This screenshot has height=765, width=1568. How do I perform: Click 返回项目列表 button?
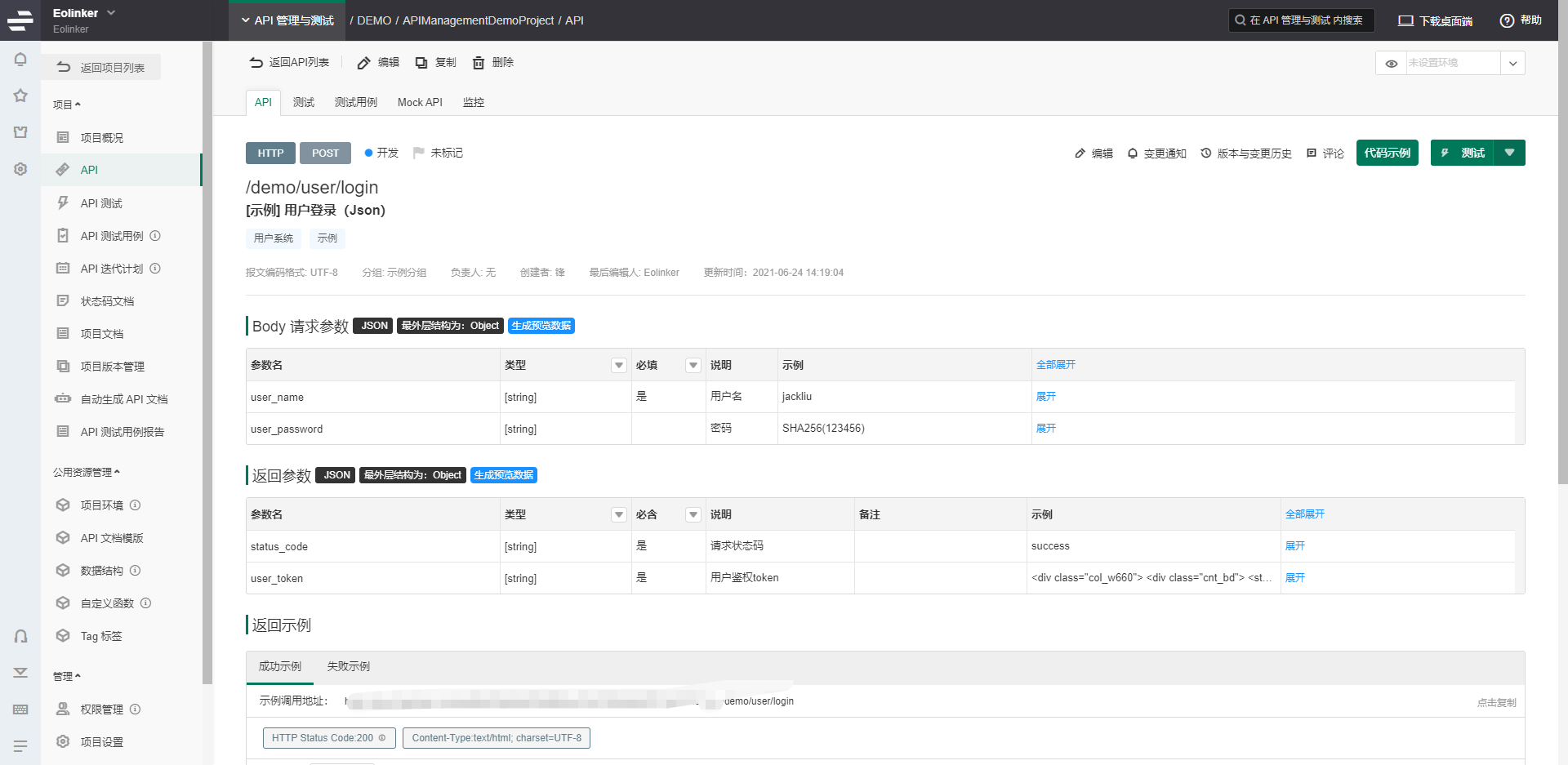(x=101, y=67)
